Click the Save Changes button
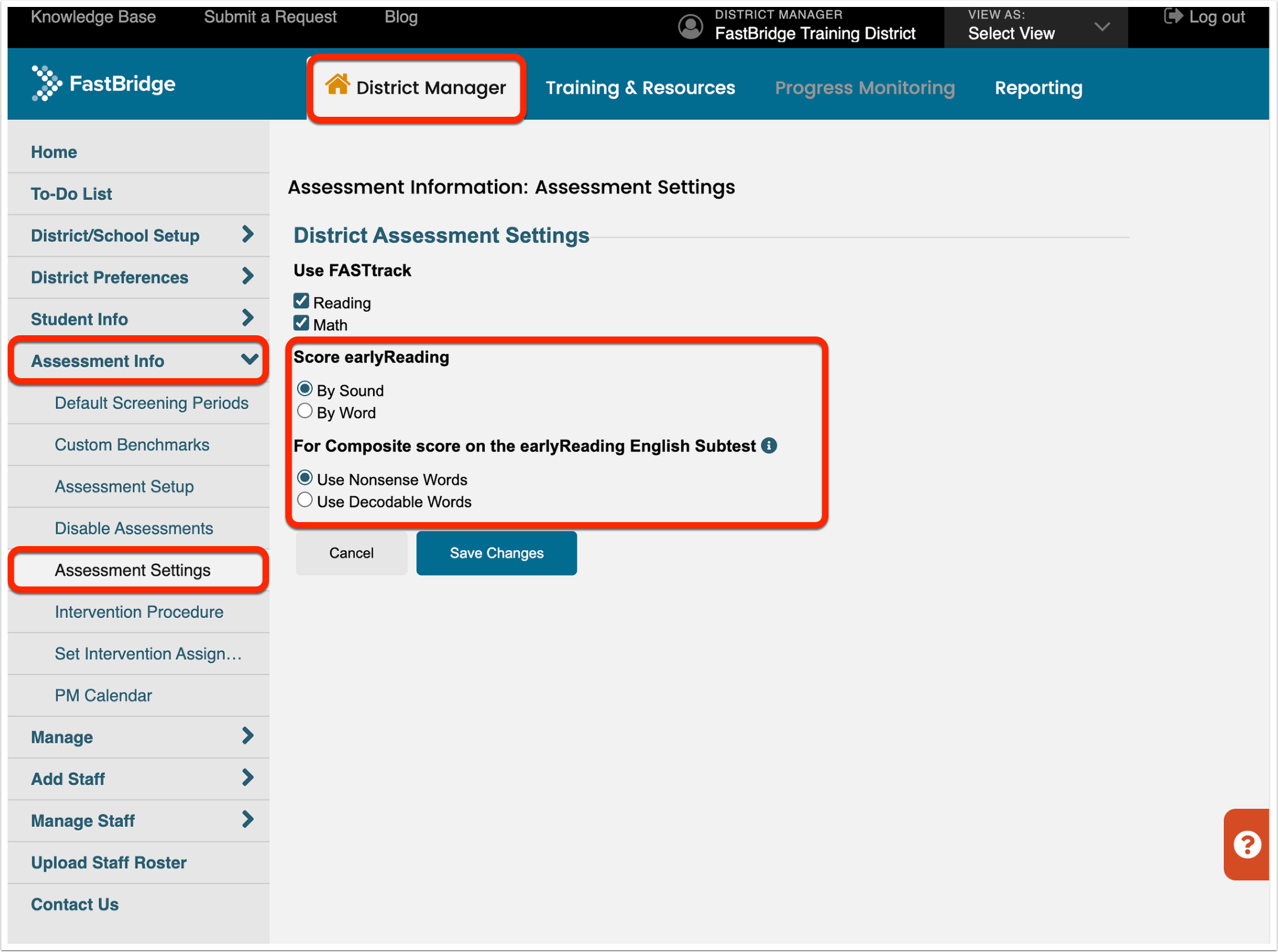The width and height of the screenshot is (1278, 952). (496, 553)
